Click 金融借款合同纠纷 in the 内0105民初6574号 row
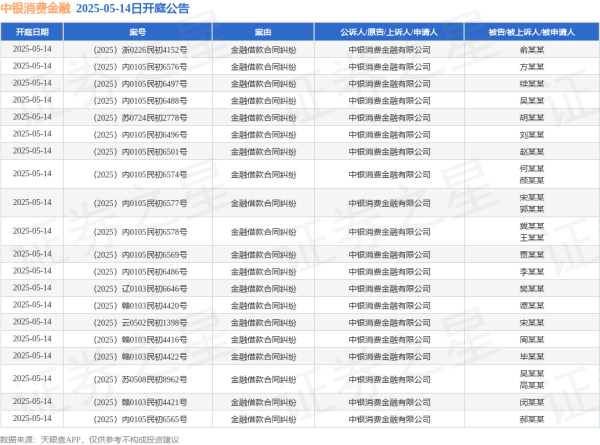The height and width of the screenshot is (445, 600). point(263,174)
